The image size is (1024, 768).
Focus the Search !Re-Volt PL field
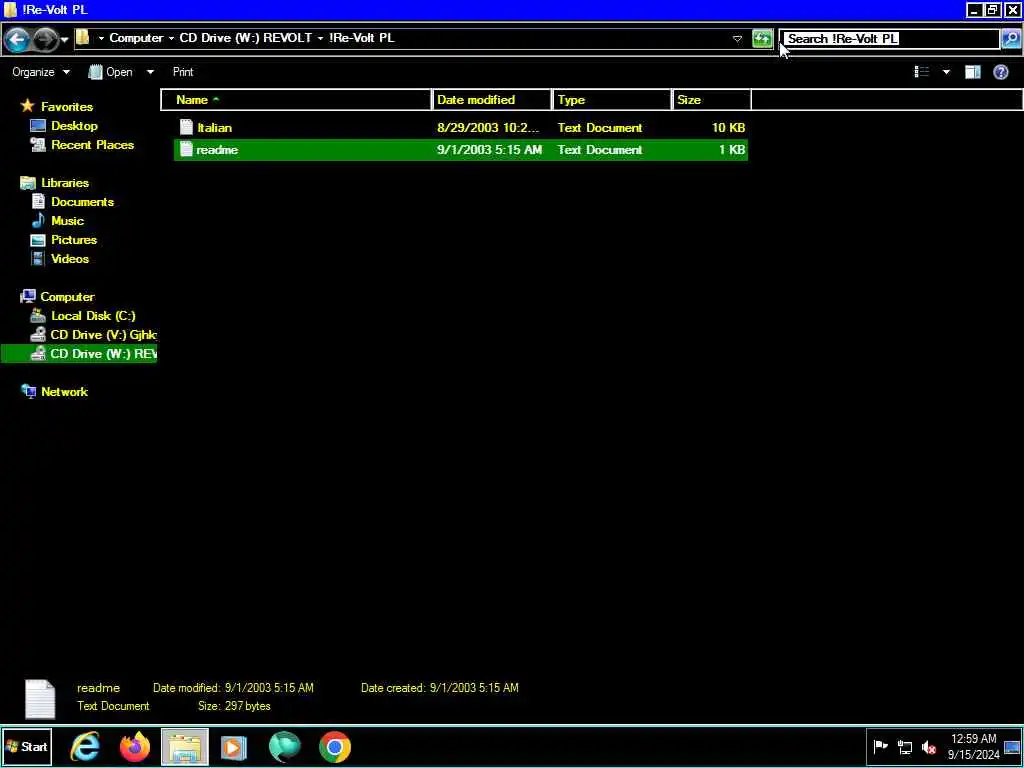click(x=891, y=39)
